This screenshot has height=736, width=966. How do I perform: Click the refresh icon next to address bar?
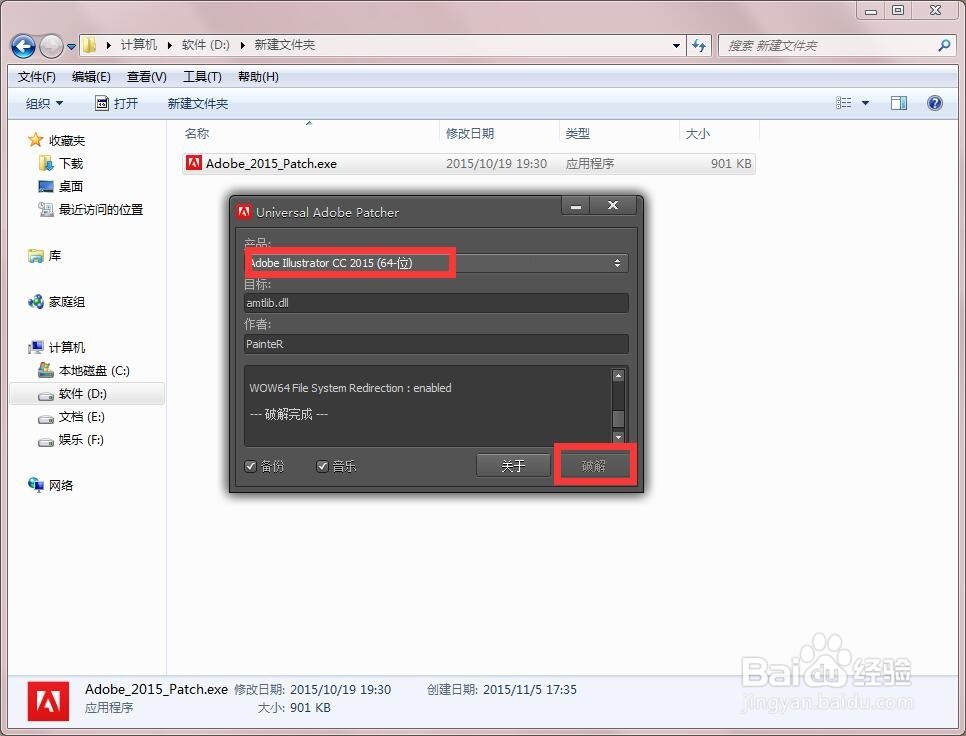tap(699, 46)
